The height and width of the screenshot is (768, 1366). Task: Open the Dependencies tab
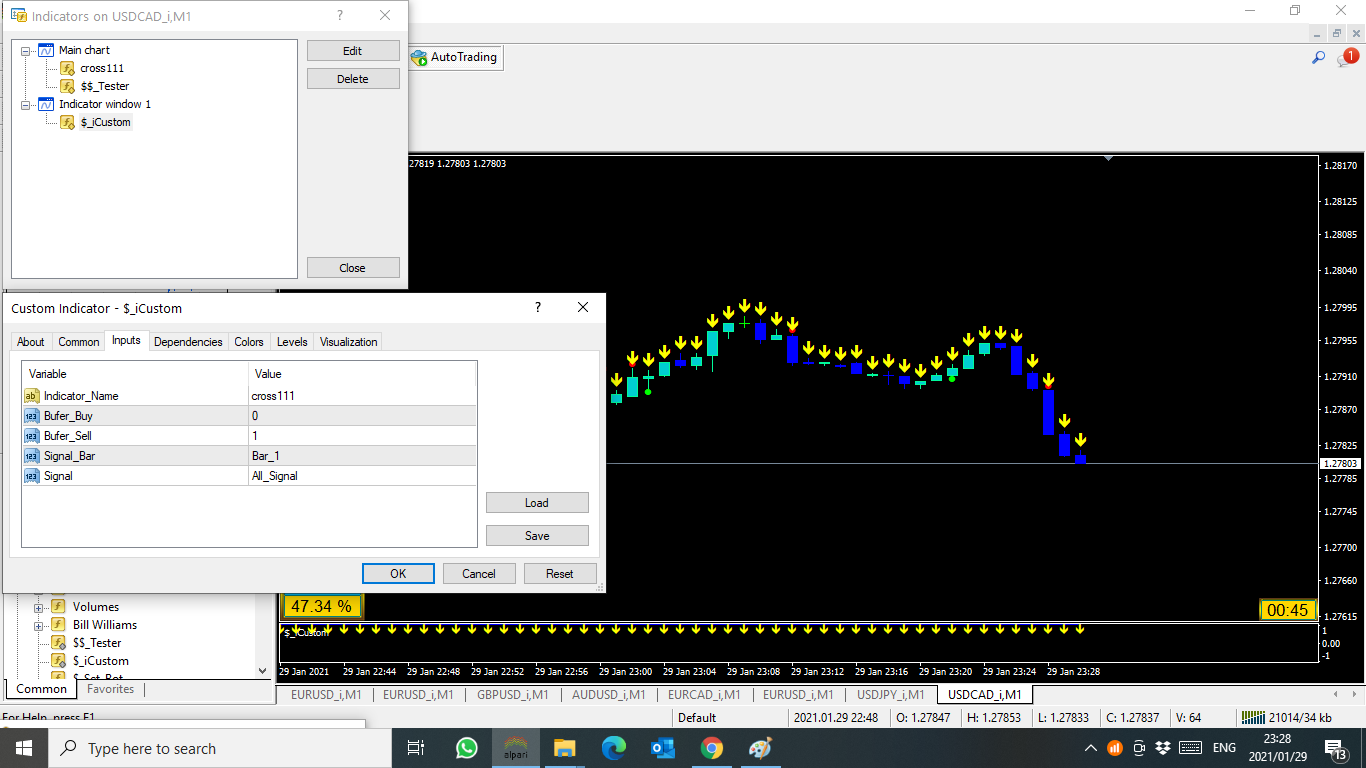click(x=188, y=342)
